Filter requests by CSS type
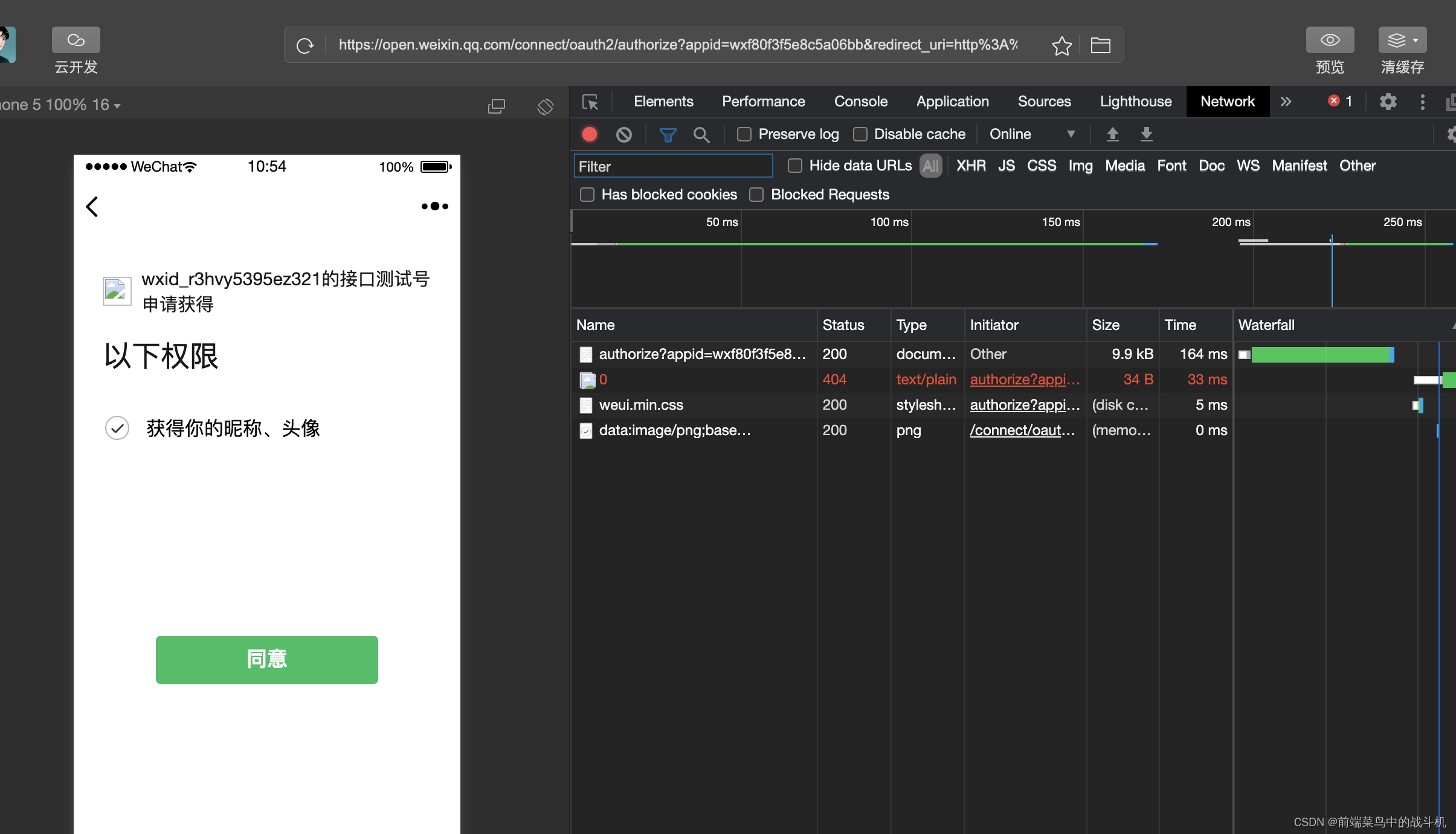This screenshot has height=834, width=1456. (1042, 166)
